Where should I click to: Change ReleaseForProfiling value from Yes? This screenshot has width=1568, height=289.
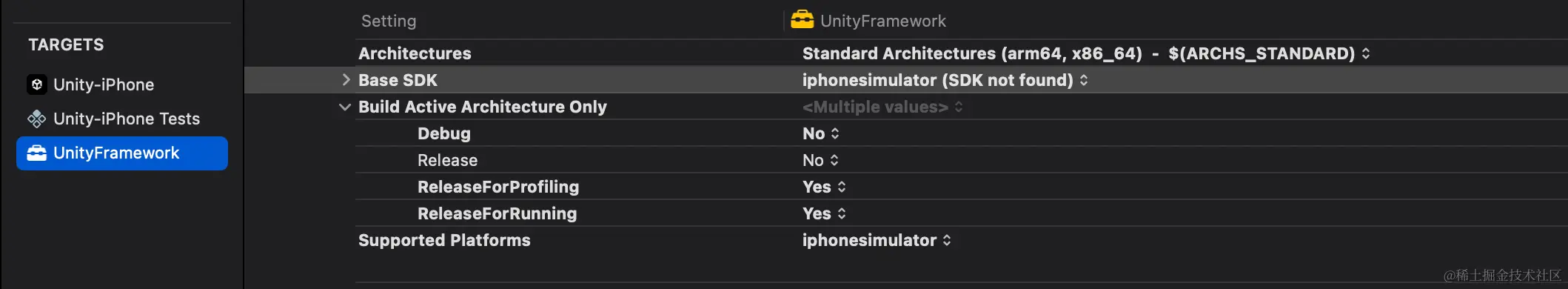coord(824,187)
